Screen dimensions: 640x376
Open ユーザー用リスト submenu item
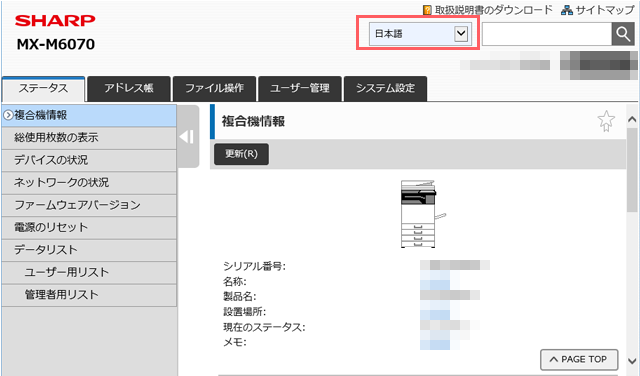pyautogui.click(x=89, y=273)
